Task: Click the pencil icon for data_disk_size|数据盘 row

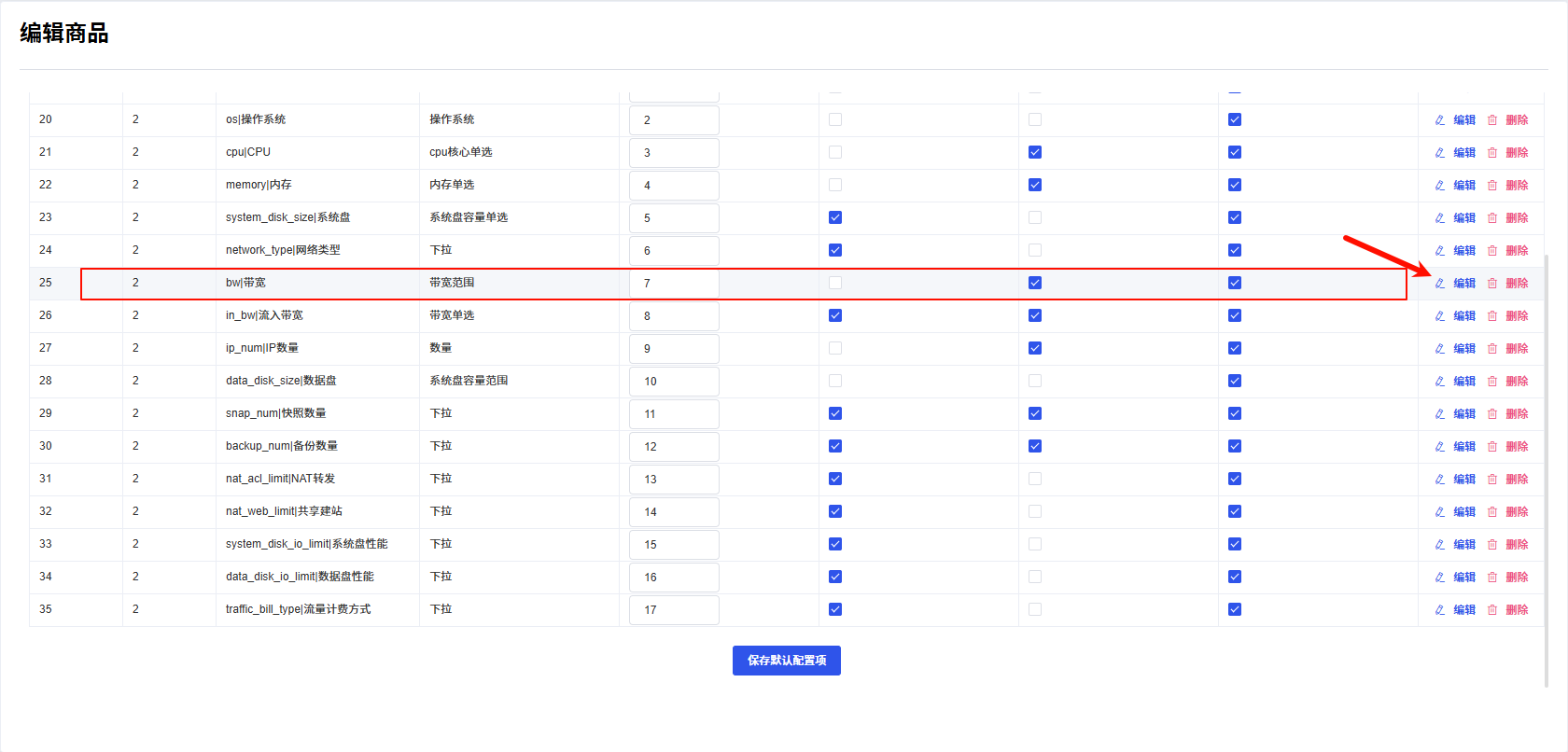Action: [x=1440, y=381]
